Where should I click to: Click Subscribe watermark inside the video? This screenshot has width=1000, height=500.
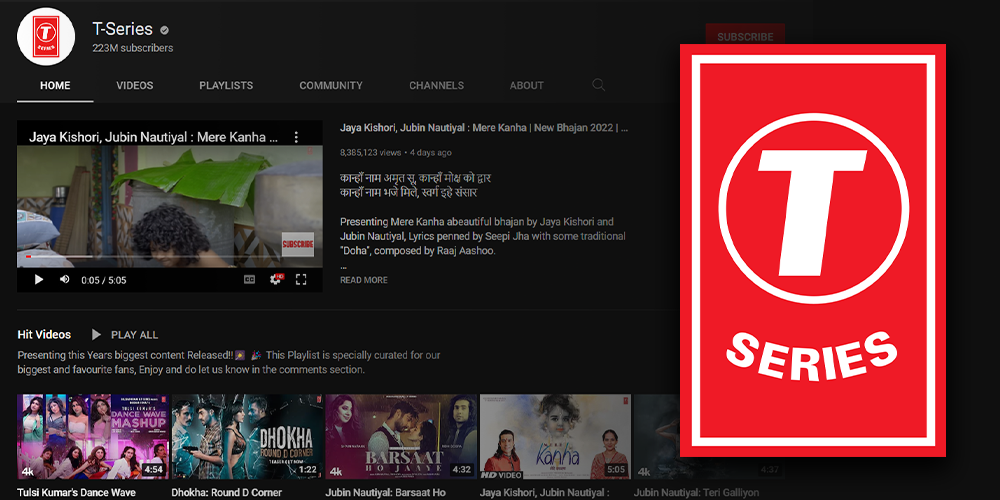(x=298, y=244)
